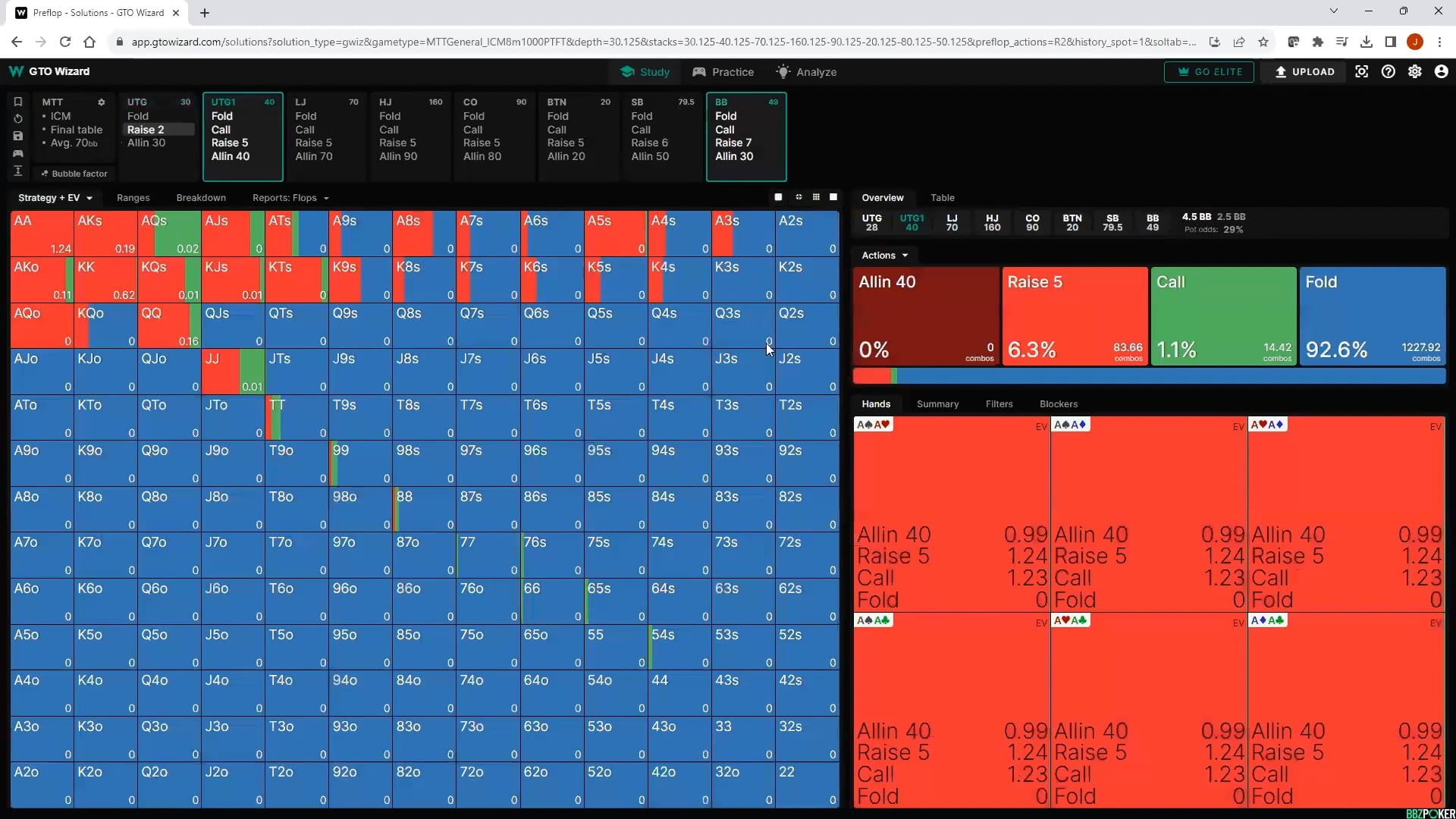Open MTT settings gear in scenario card
1456x819 pixels.
[x=101, y=102]
